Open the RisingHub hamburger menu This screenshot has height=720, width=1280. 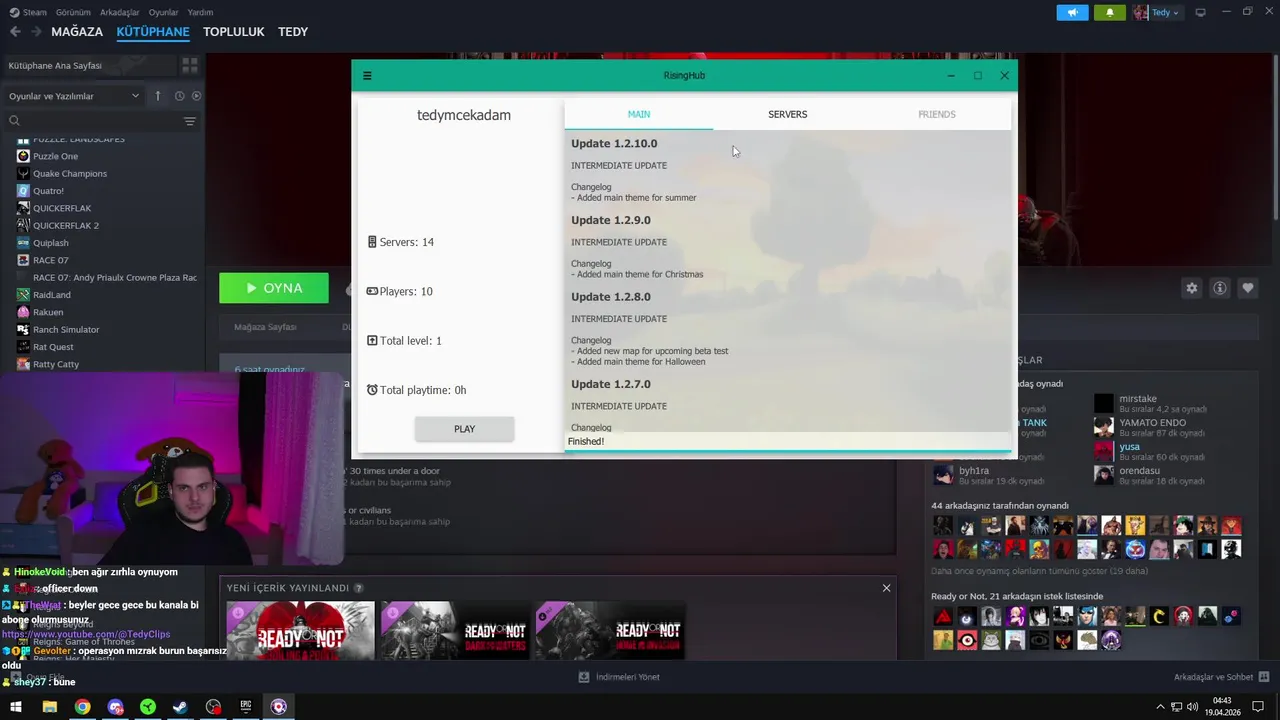point(367,76)
